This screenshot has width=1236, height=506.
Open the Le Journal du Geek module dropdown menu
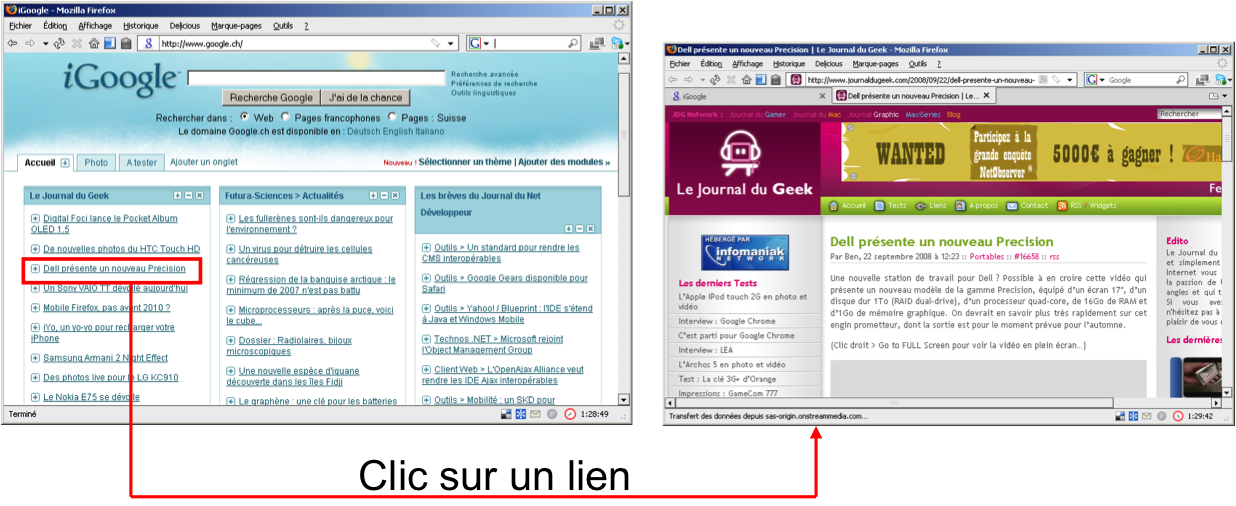click(178, 196)
